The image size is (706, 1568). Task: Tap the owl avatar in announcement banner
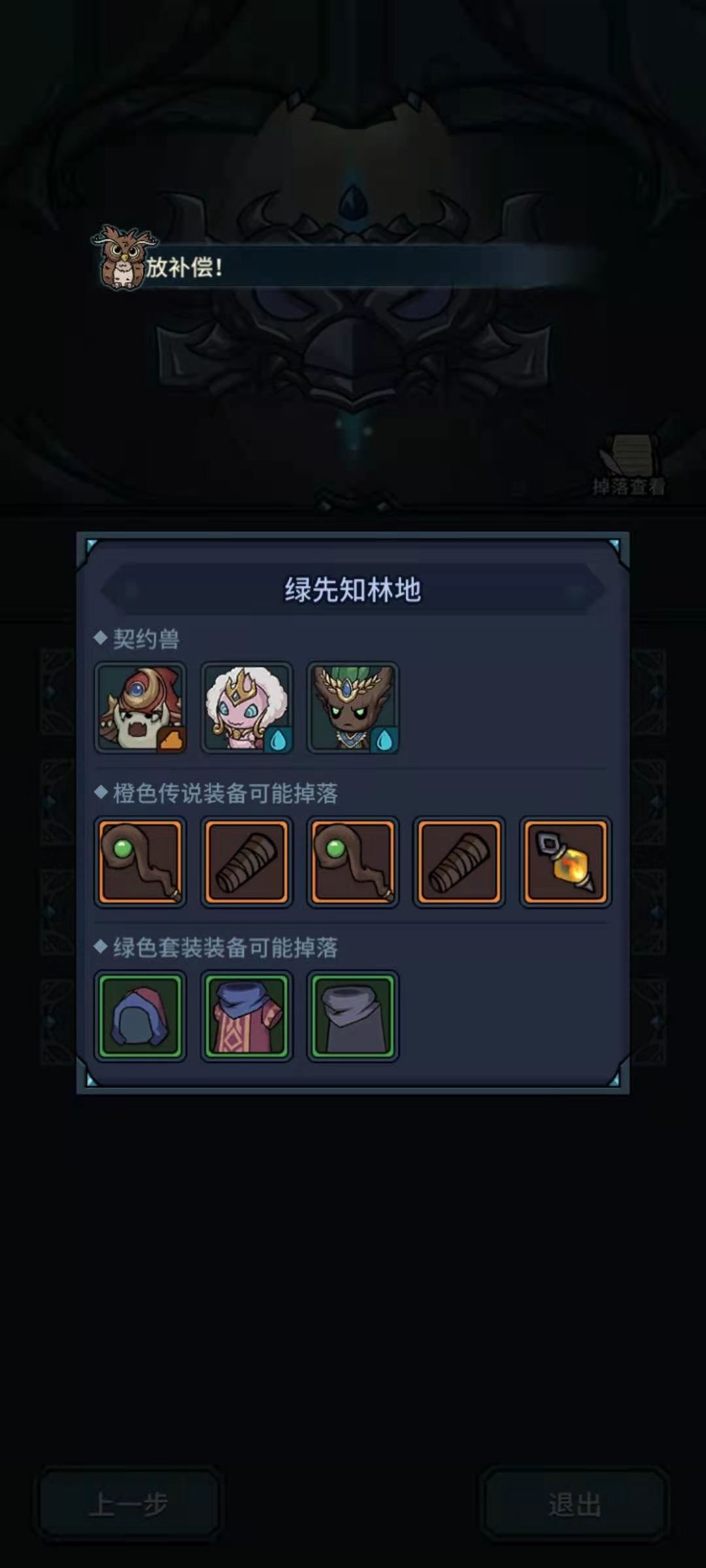123,258
